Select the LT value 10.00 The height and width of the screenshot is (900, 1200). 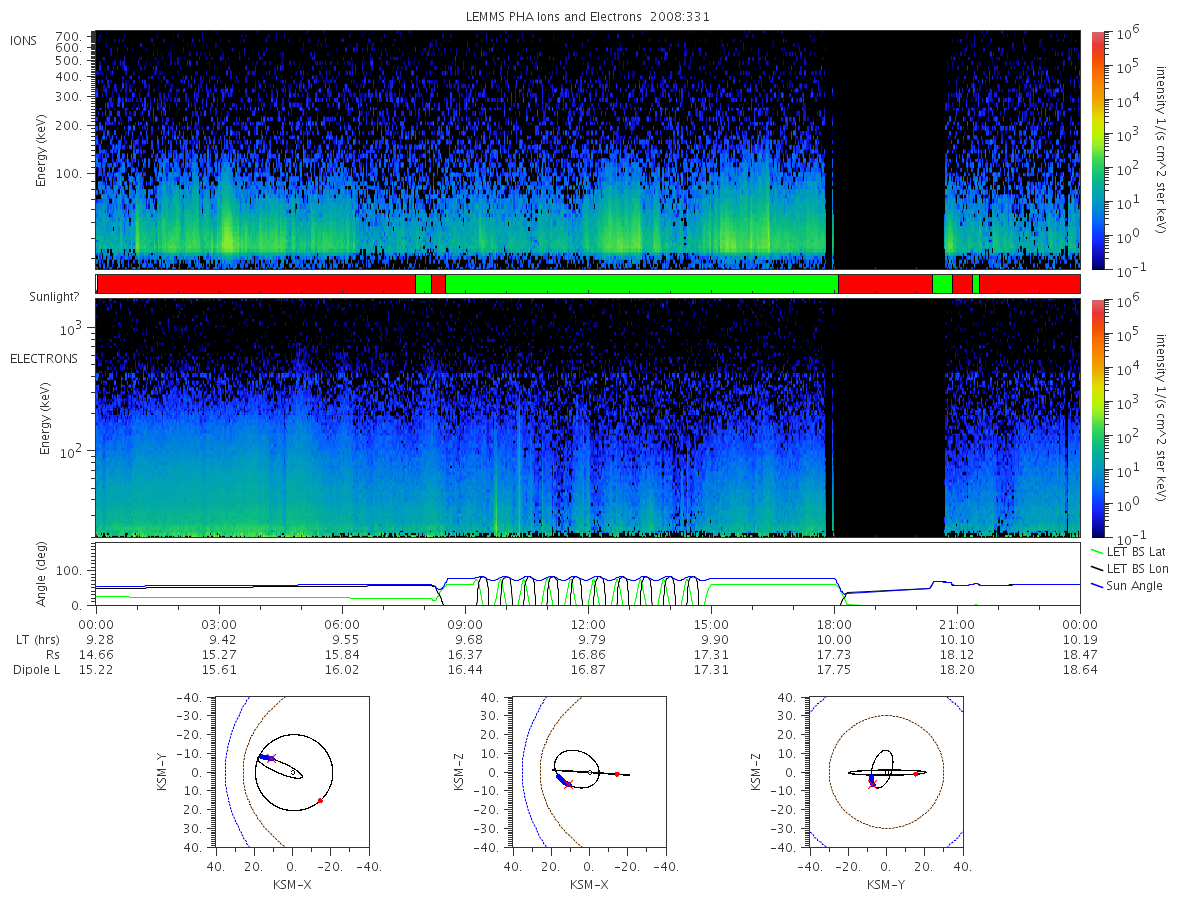[x=834, y=638]
